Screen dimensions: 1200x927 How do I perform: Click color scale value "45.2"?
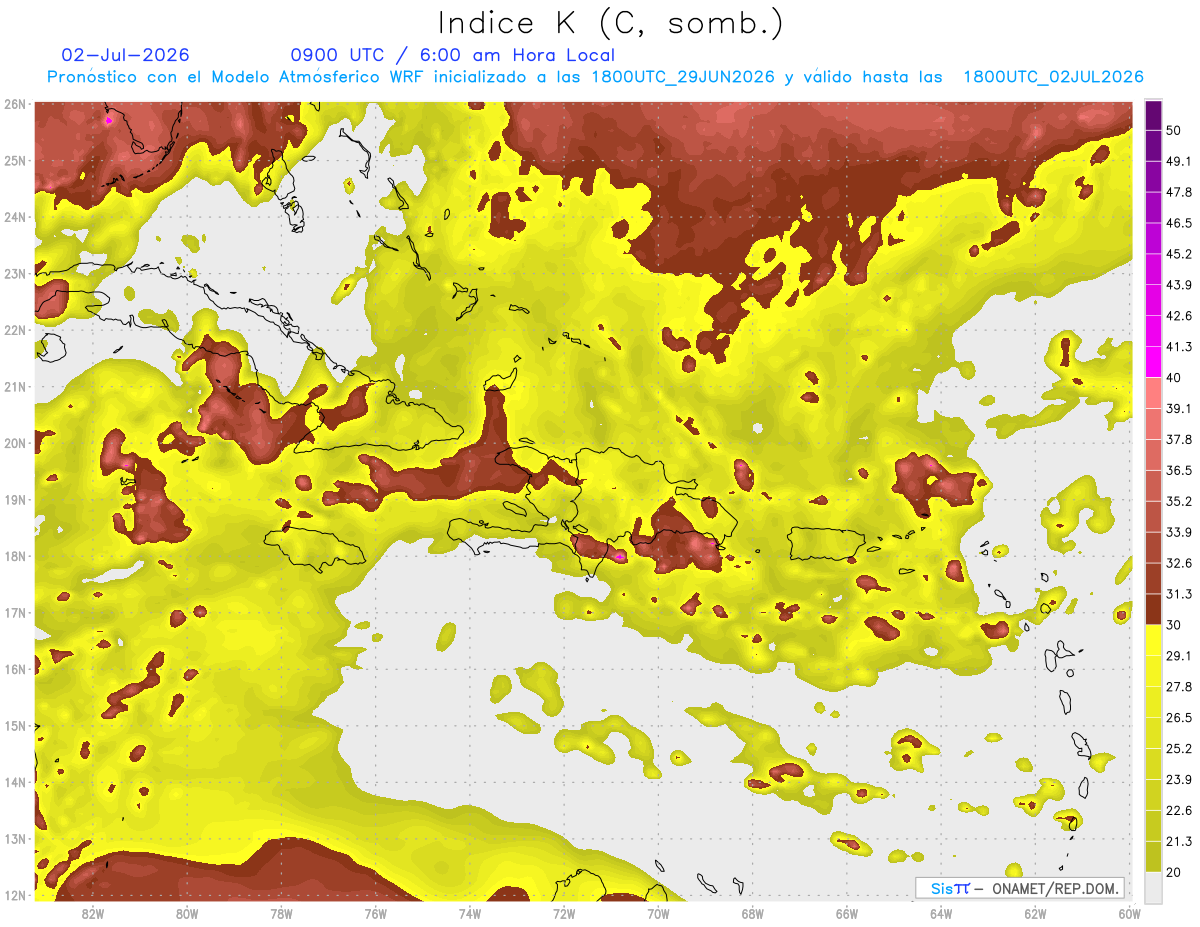tap(1179, 254)
